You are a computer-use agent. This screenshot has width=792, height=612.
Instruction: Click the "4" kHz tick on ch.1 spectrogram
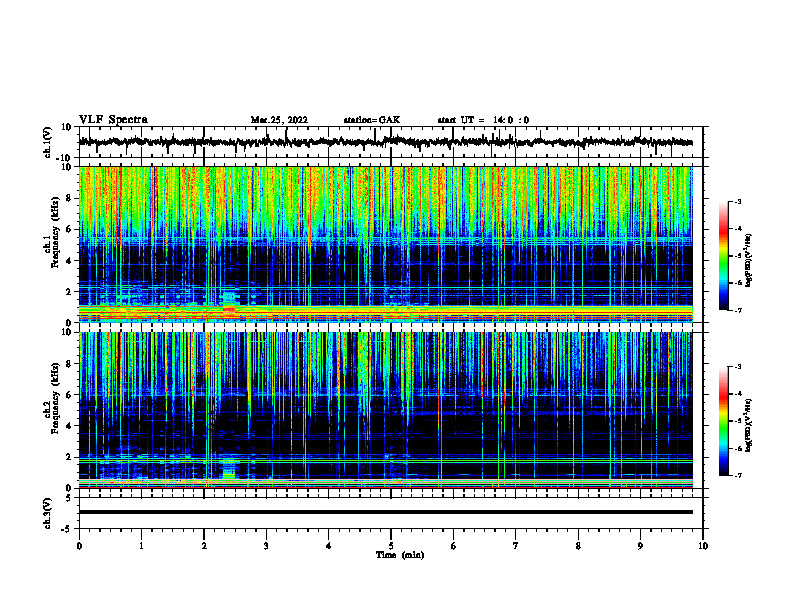coord(69,261)
